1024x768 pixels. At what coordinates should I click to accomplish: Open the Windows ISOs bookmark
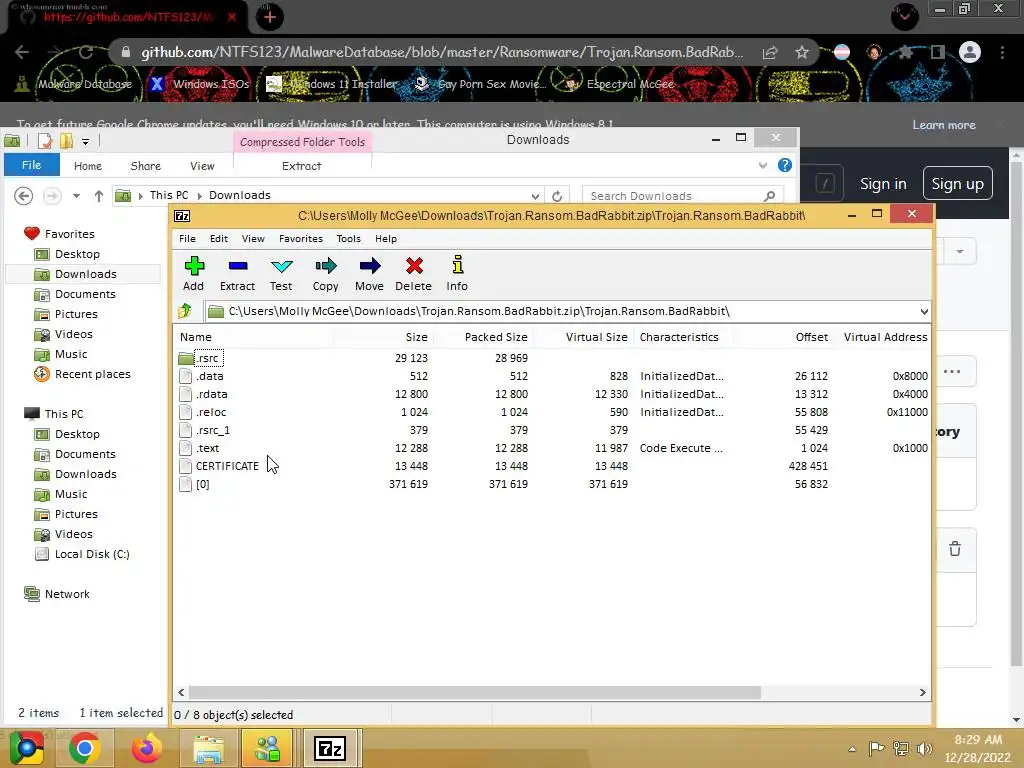200,84
